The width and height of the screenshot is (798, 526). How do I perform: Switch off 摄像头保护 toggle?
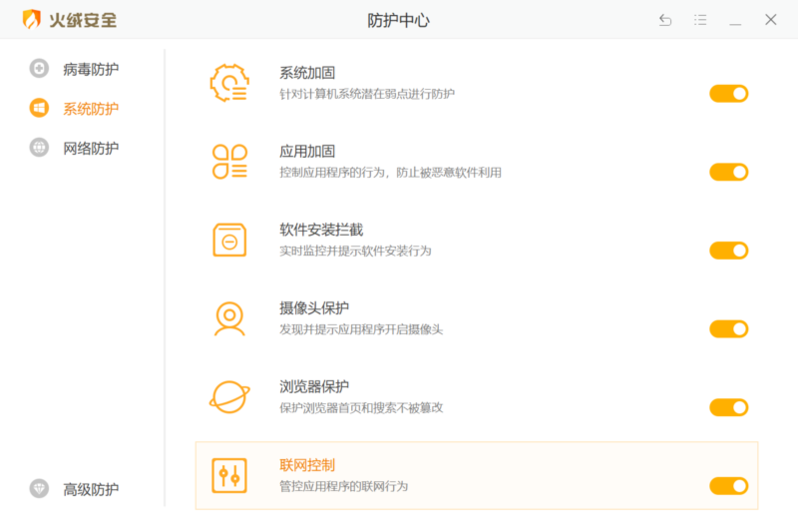(x=728, y=329)
